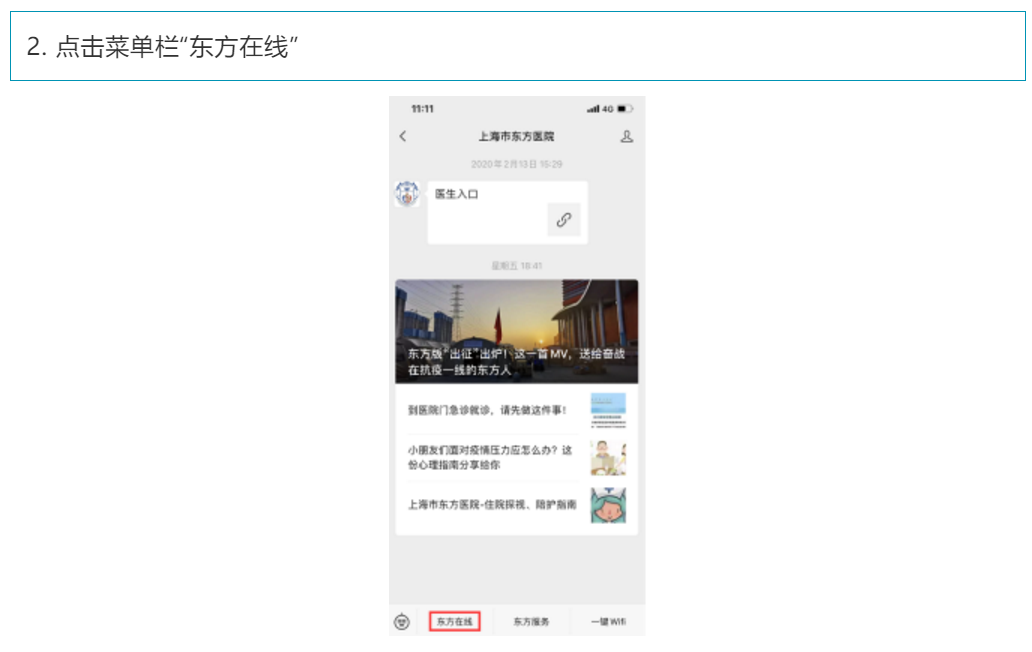Click the heading text 2. 点击菜单栏"东方在线"
Viewport: 1032px width, 652px height.
click(x=162, y=47)
